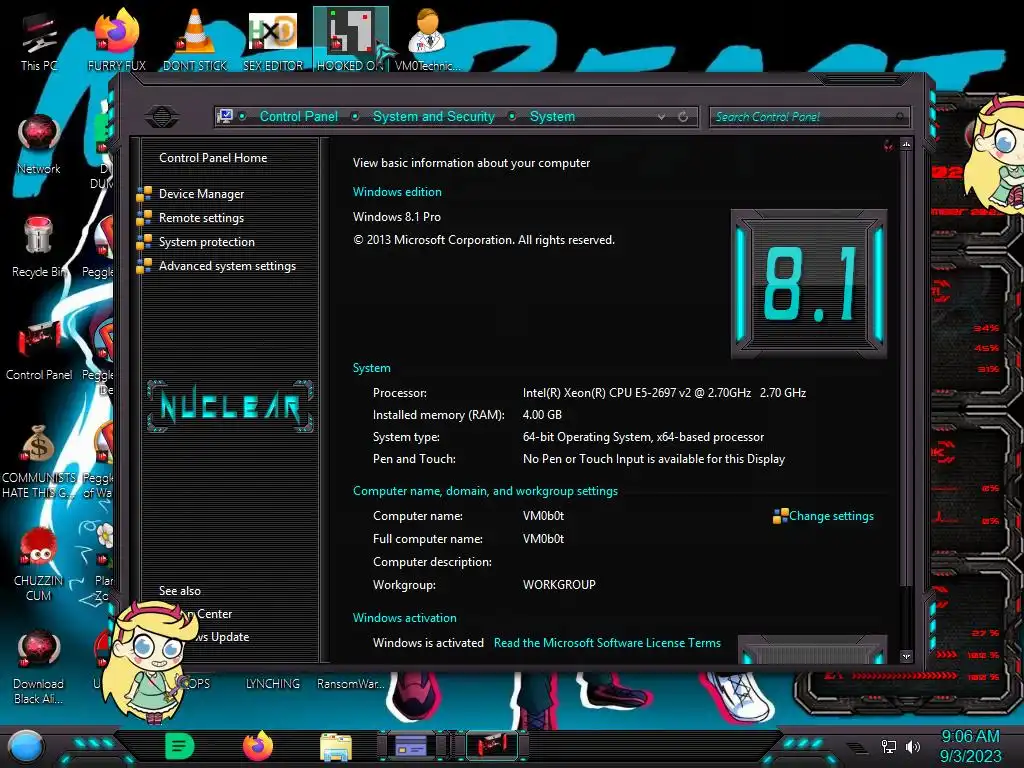Screen dimensions: 1024x768
Task: Click the Windows 8.1 Pro edition text
Action: tap(396, 217)
